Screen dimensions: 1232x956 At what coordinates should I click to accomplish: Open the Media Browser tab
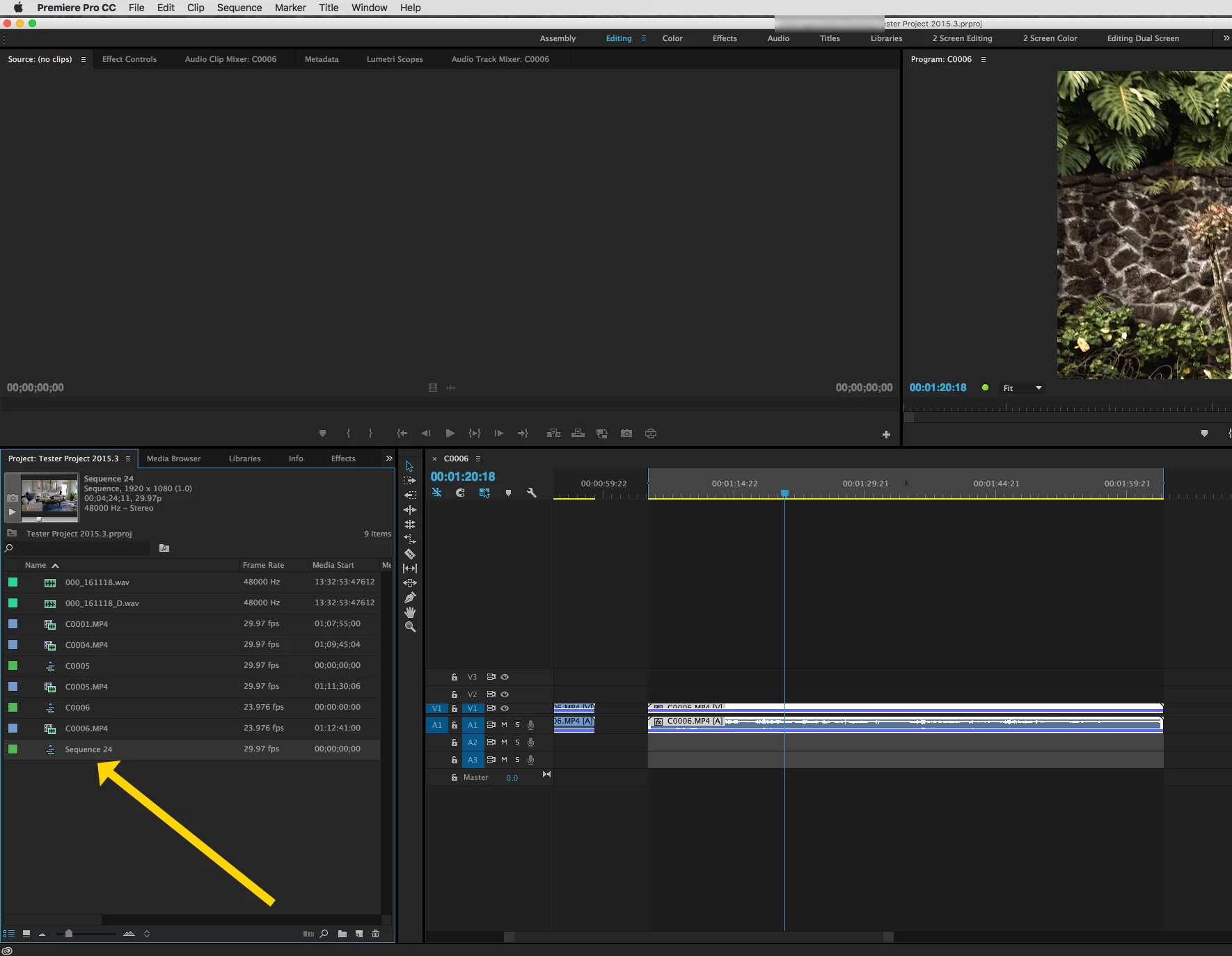(174, 459)
